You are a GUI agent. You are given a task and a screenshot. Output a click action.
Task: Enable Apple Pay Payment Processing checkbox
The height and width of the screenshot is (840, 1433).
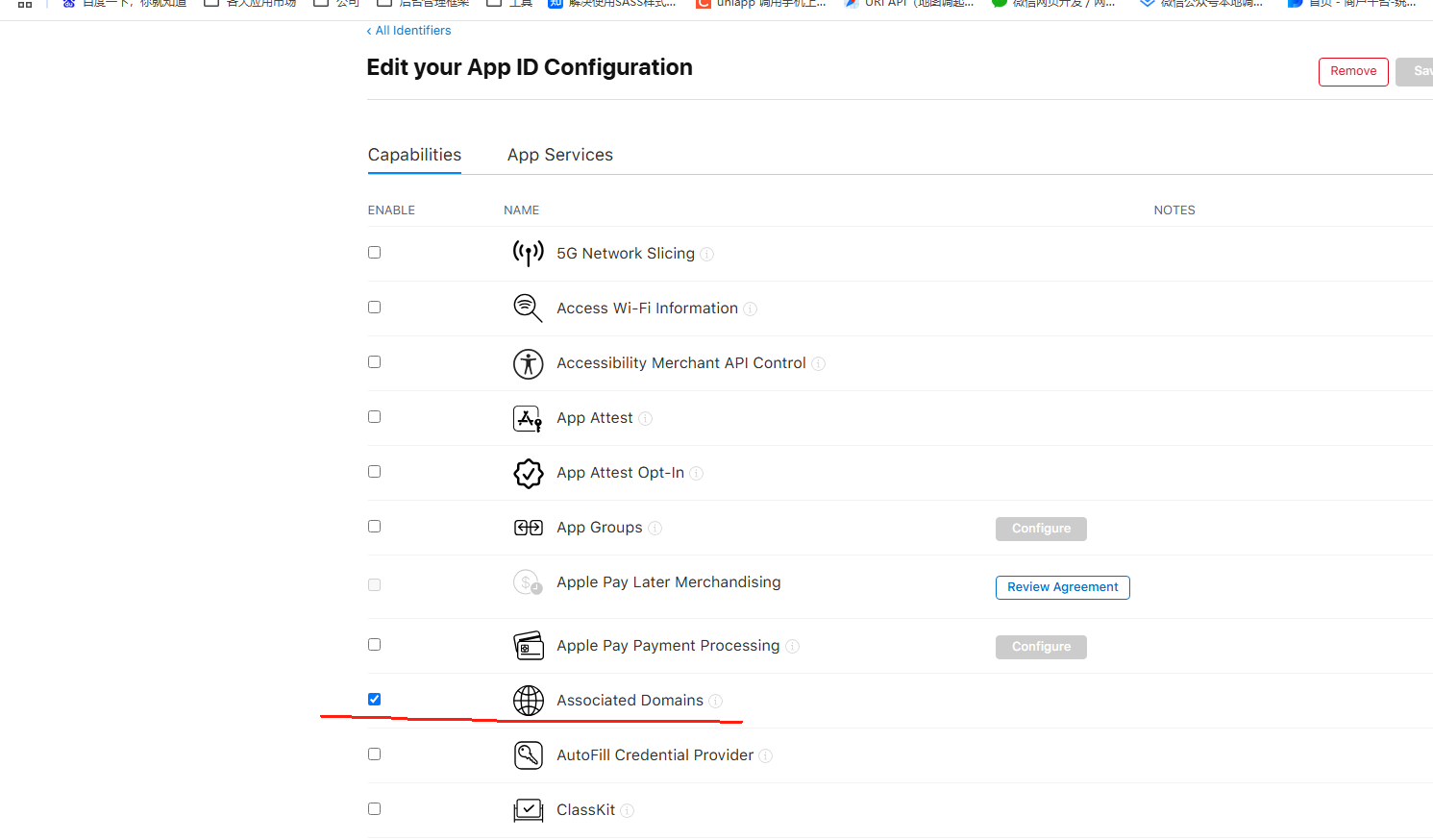coord(375,645)
